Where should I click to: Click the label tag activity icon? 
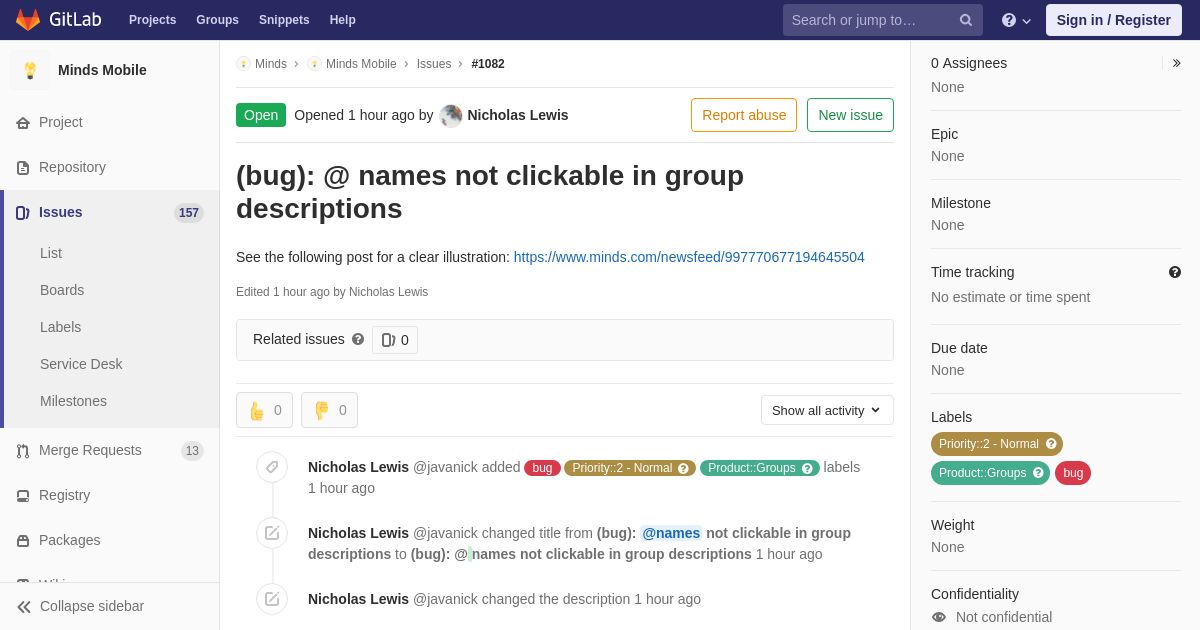[272, 467]
